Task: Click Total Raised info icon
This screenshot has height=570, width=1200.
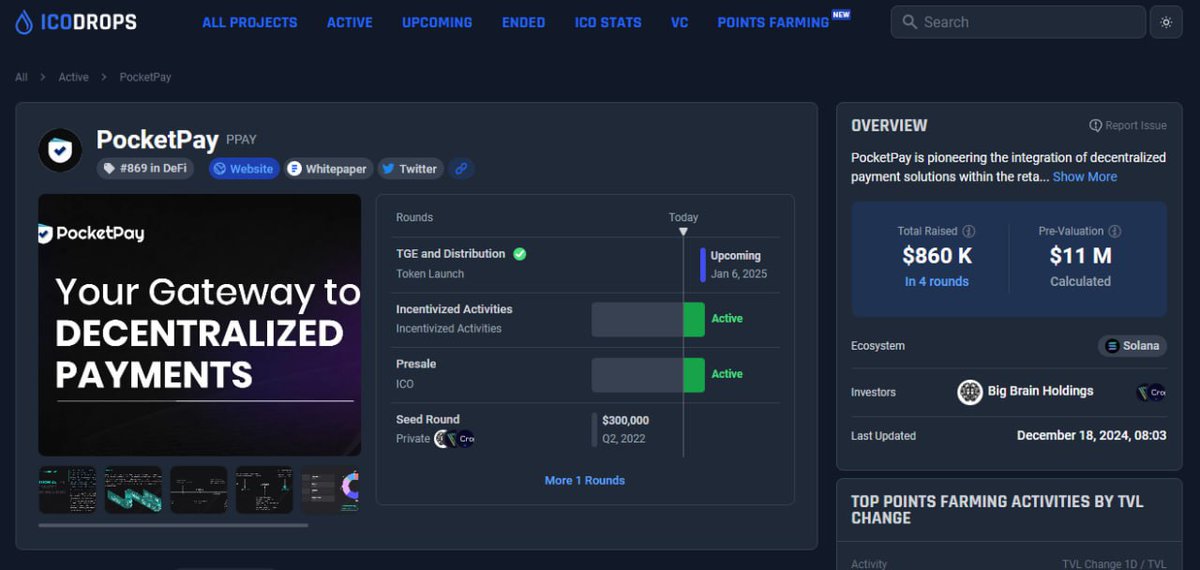Action: [969, 231]
